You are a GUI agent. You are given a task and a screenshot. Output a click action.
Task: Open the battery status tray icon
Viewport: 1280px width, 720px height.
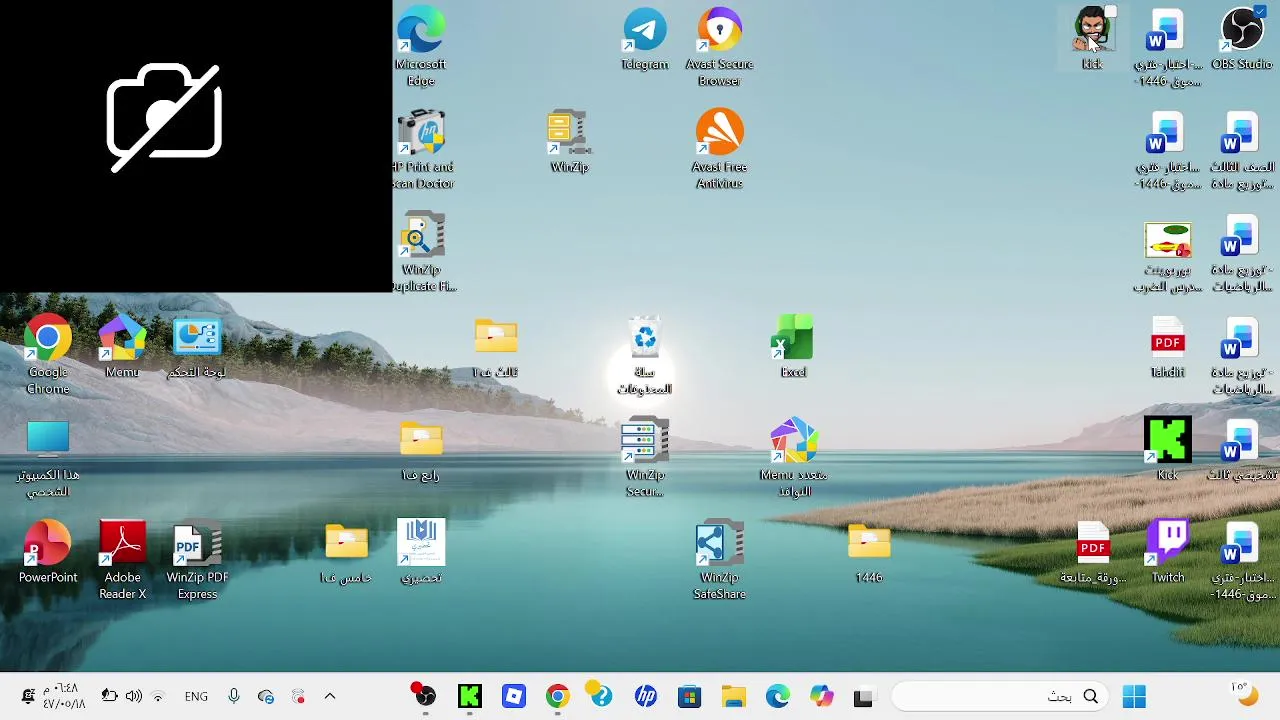[110, 696]
